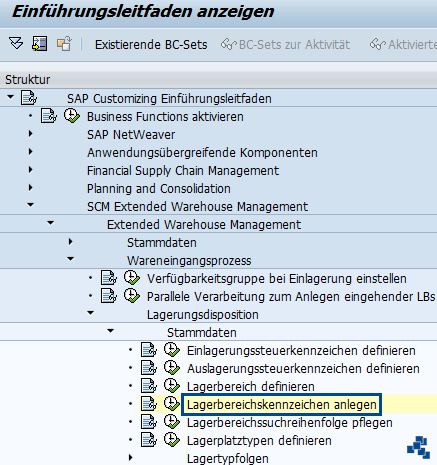The image size is (437, 465).
Task: Execute Lagerbereichskennzeichen anlegen activity
Action: (x=172, y=404)
